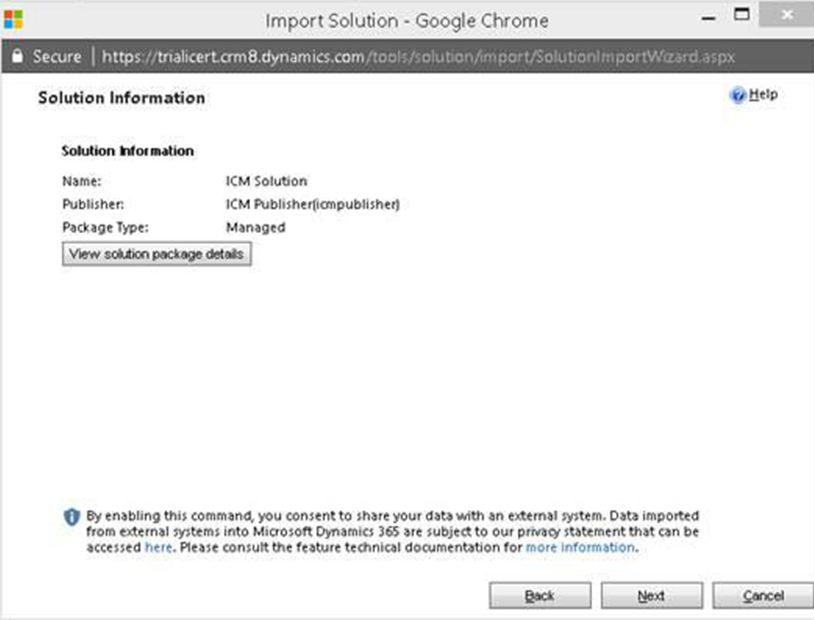This screenshot has width=814, height=620.
Task: Click Next to continue the import
Action: tap(651, 596)
